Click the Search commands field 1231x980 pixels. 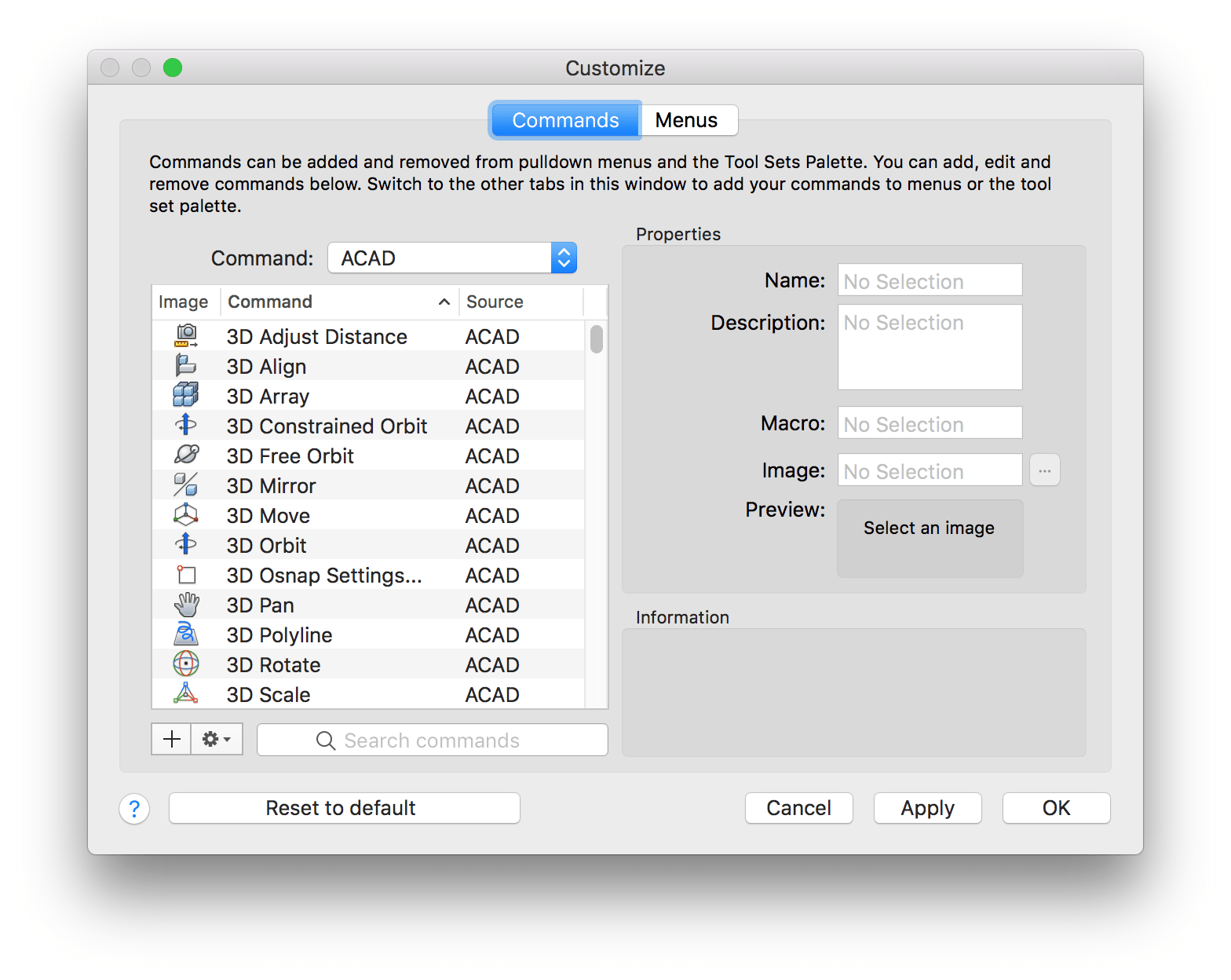[433, 740]
